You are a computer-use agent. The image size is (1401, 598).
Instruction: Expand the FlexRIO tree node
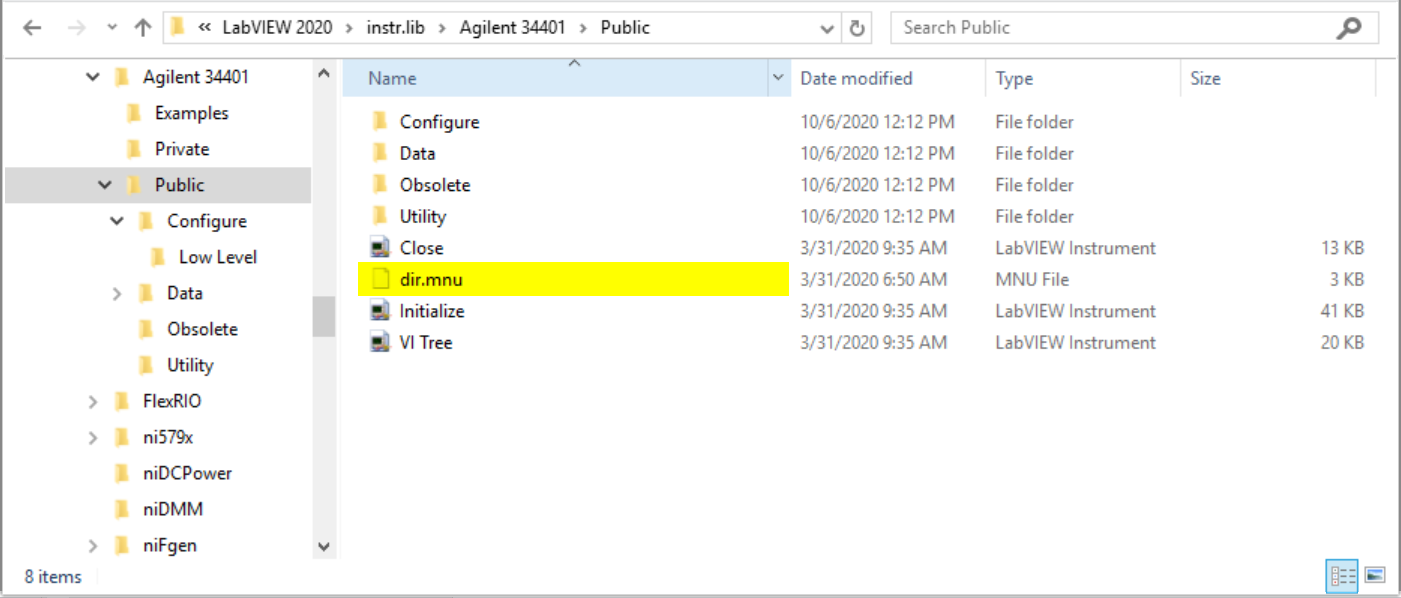pyautogui.click(x=93, y=401)
